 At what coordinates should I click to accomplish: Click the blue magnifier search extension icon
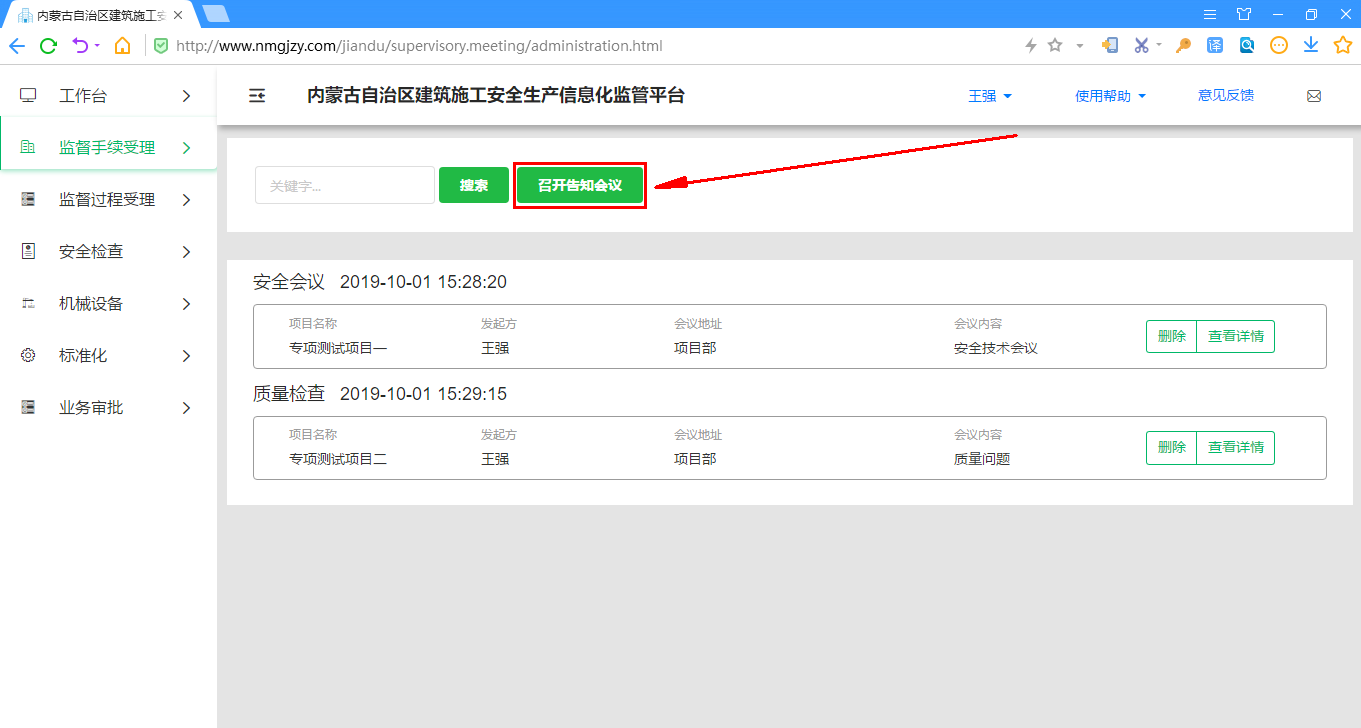pos(1247,46)
